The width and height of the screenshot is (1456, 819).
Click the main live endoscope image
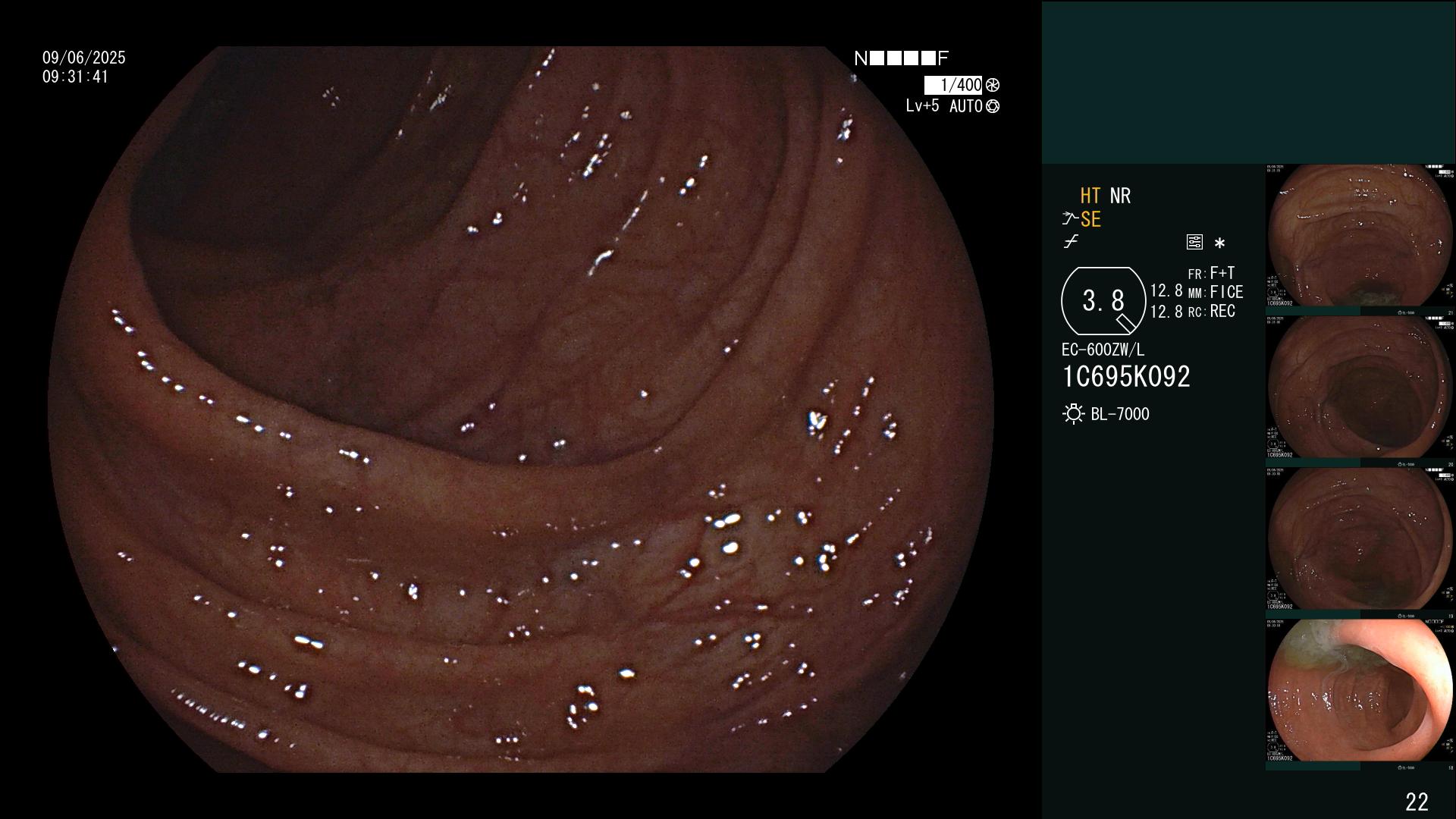pyautogui.click(x=521, y=409)
